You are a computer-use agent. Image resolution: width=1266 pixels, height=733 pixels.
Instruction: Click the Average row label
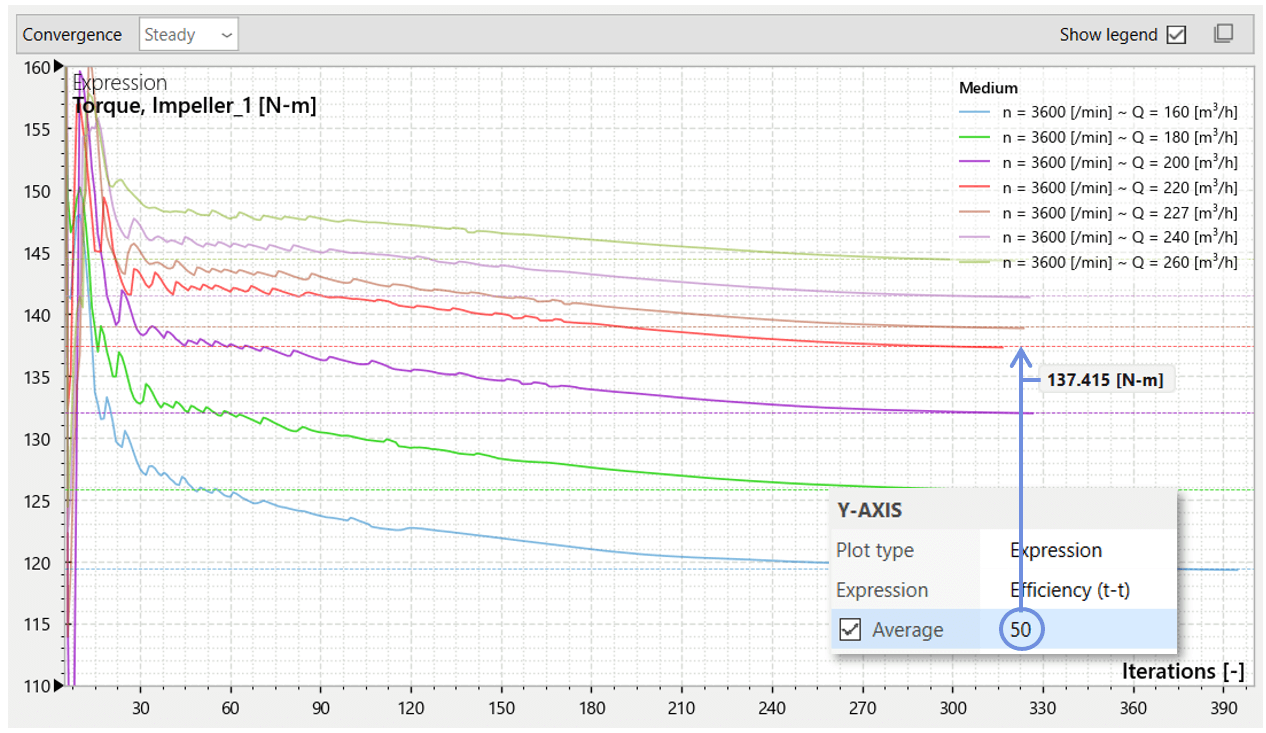[x=907, y=630]
